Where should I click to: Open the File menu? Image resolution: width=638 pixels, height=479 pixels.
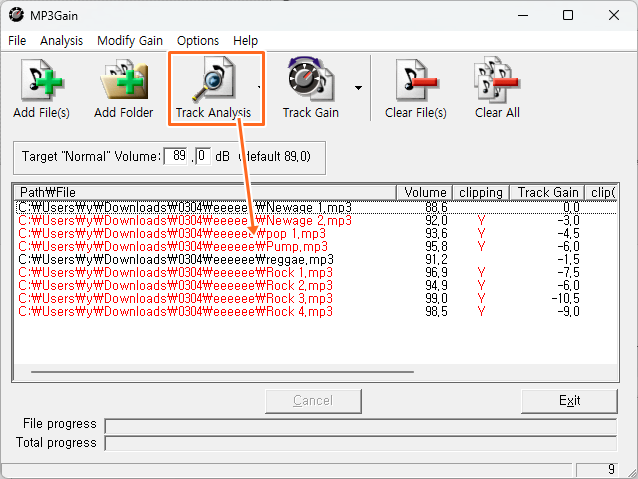coord(17,41)
